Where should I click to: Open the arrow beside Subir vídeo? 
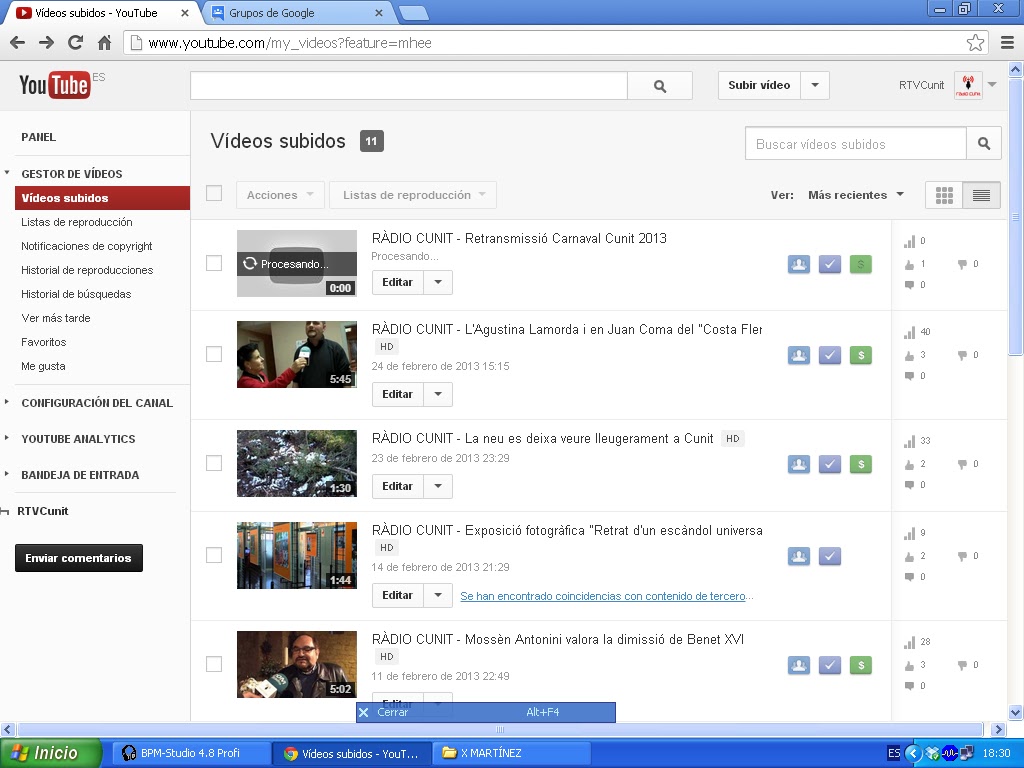pyautogui.click(x=815, y=86)
